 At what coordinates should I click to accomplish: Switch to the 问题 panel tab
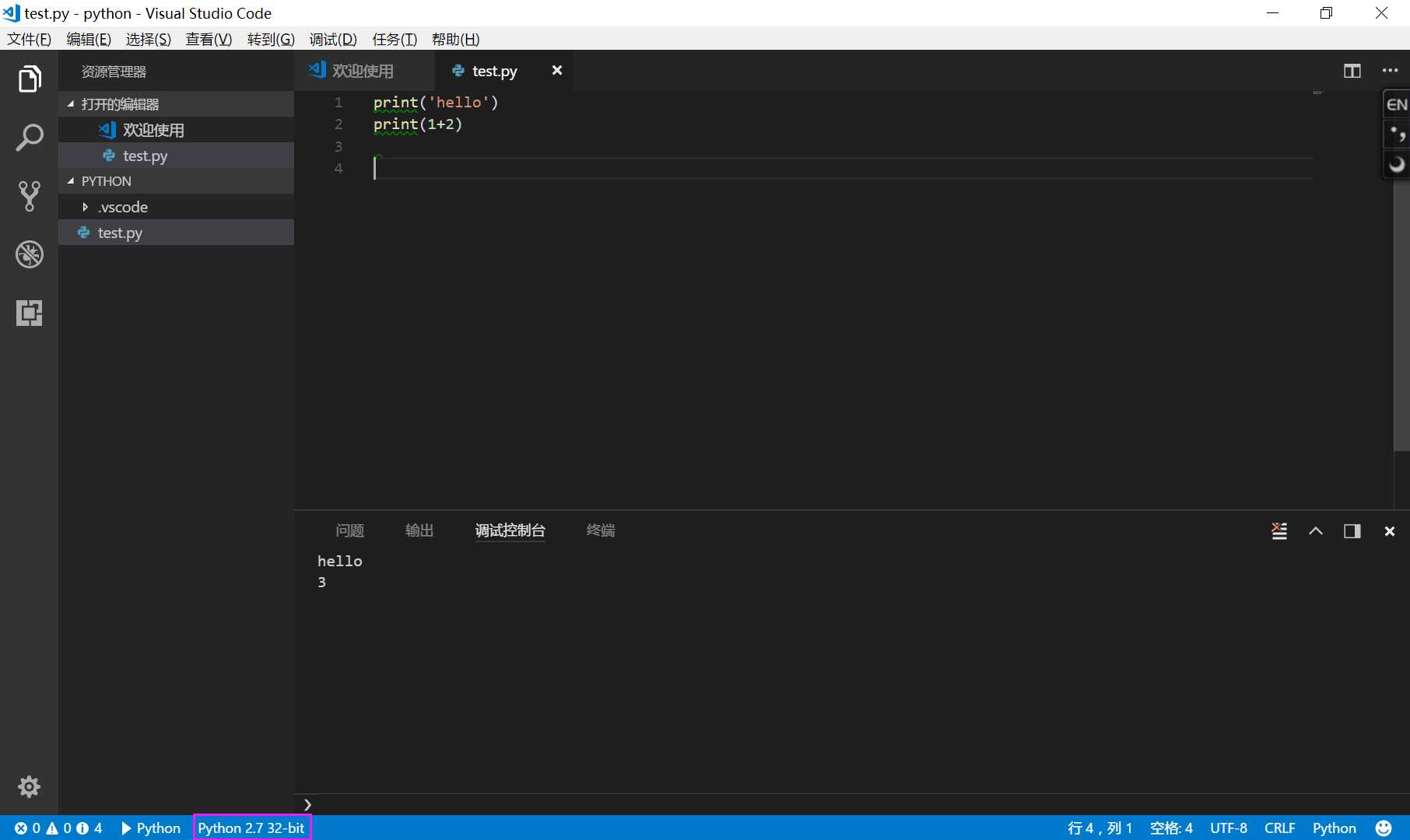[x=349, y=530]
